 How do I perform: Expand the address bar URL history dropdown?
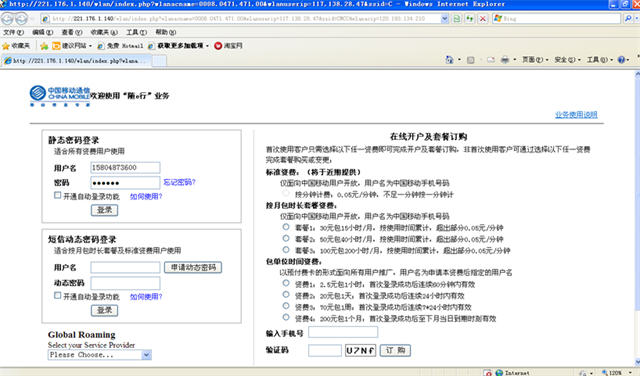point(444,19)
